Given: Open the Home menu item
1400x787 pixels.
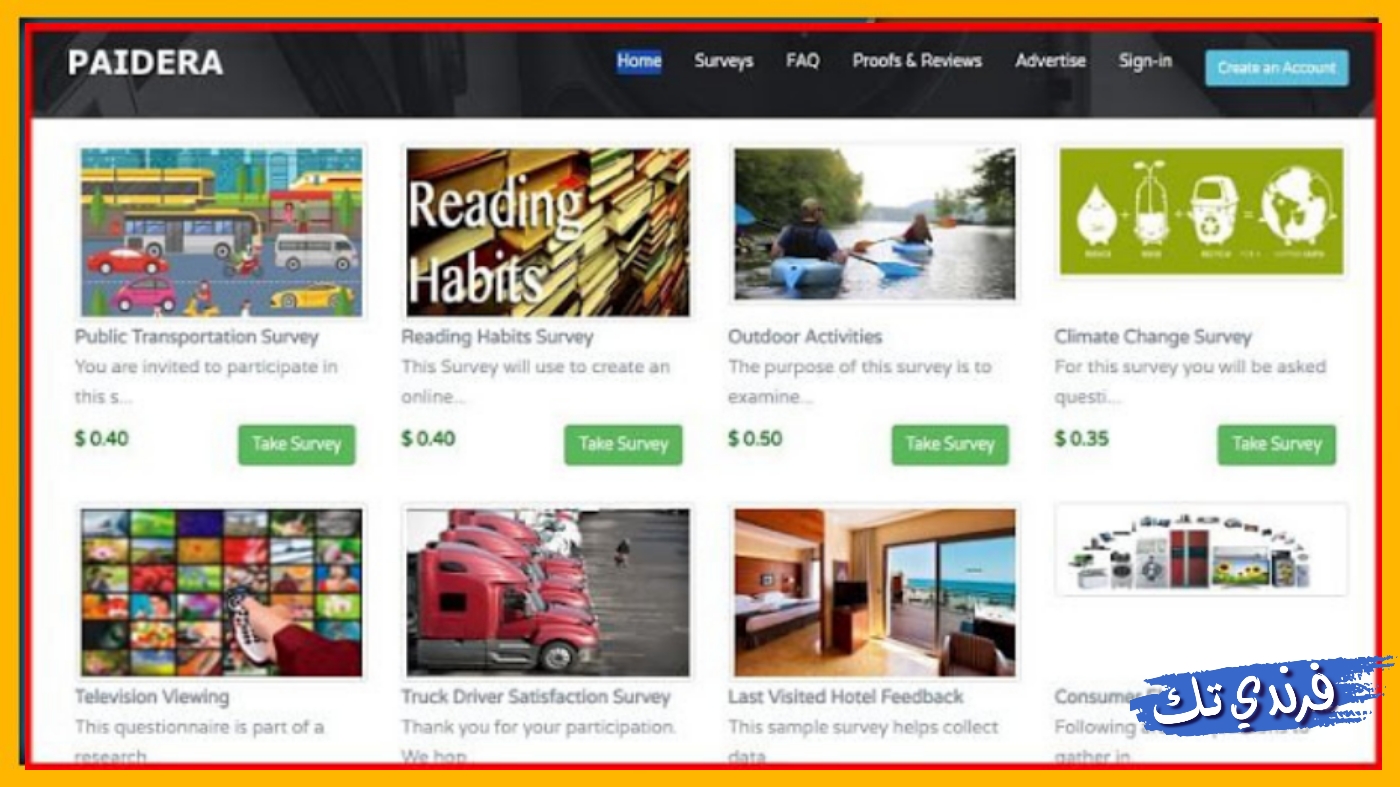Looking at the screenshot, I should pyautogui.click(x=639, y=61).
